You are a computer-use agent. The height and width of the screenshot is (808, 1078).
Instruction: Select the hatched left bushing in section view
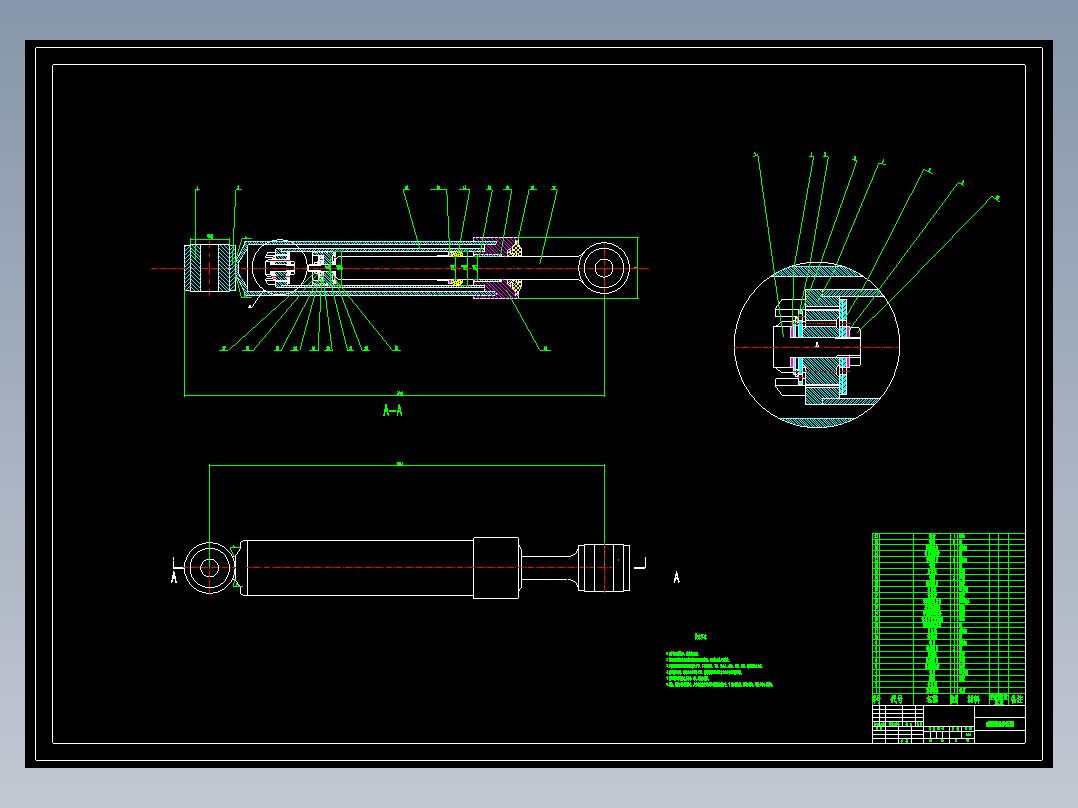[210, 268]
